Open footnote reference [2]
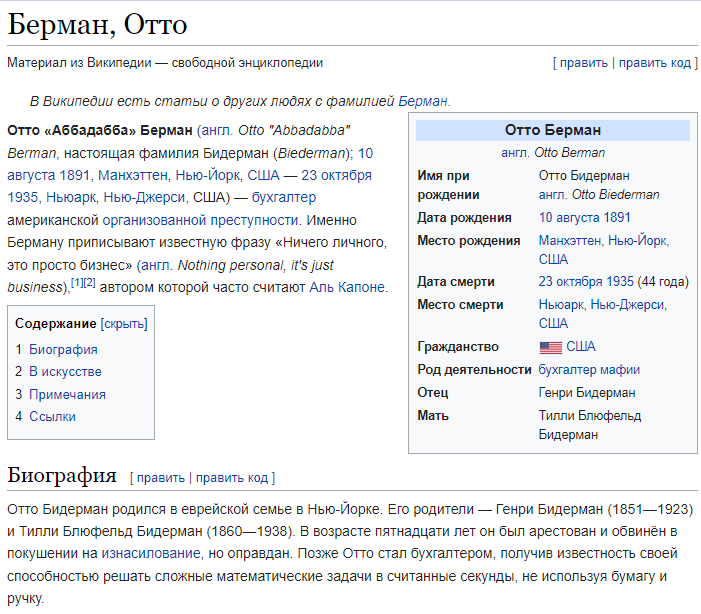The width and height of the screenshot is (701, 614). tap(89, 283)
